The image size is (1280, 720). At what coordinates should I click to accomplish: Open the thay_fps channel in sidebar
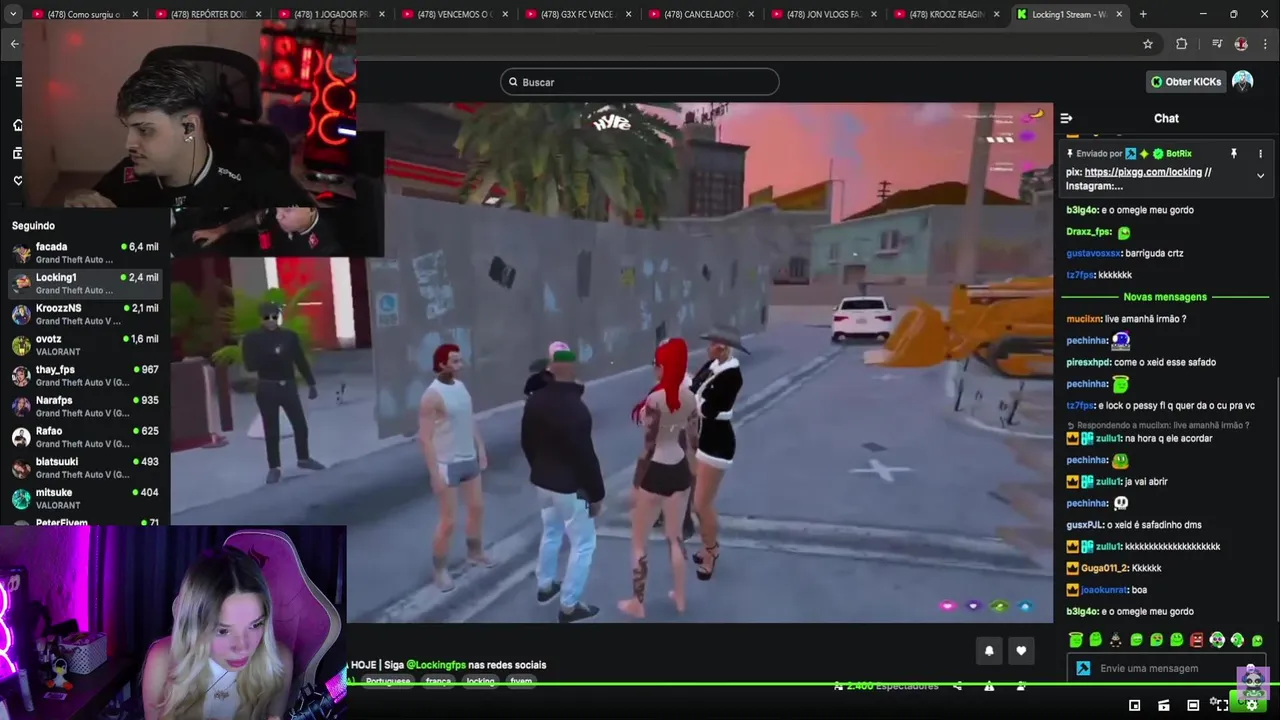coord(85,376)
